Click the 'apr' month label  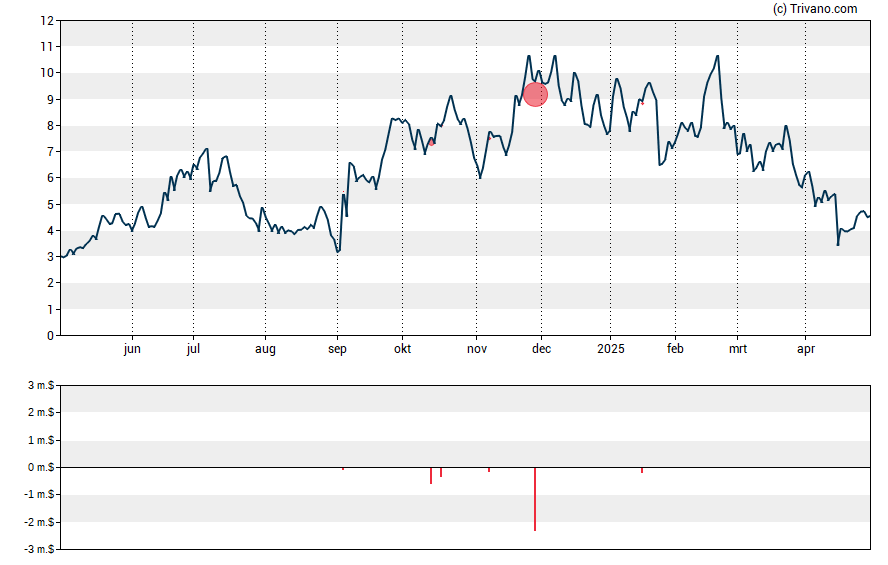(805, 349)
